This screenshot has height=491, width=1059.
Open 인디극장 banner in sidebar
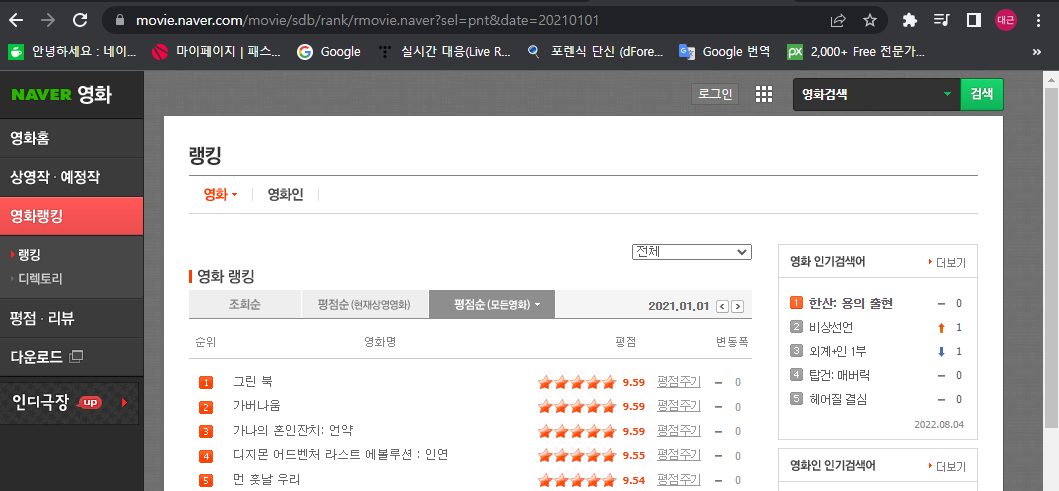70,403
